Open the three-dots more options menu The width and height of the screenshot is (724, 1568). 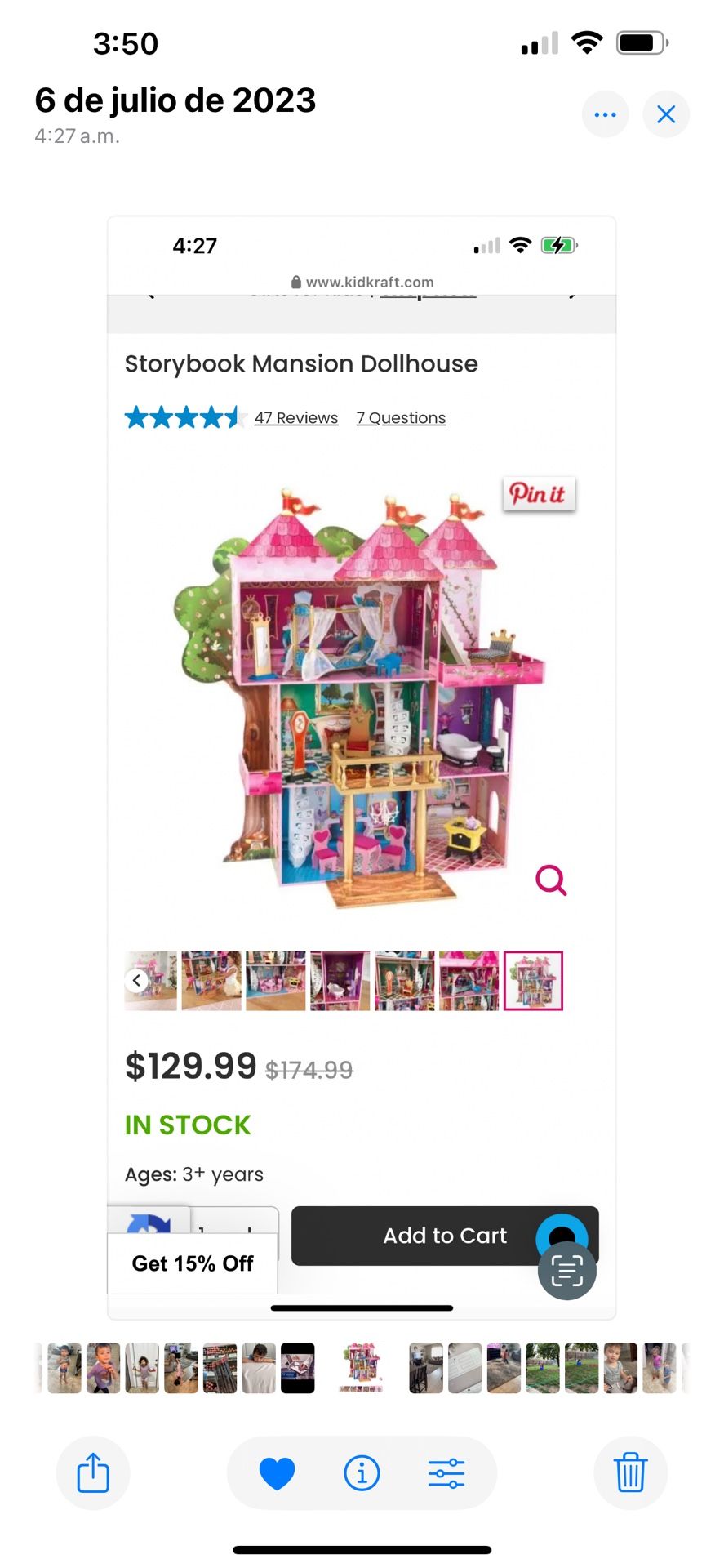[605, 114]
